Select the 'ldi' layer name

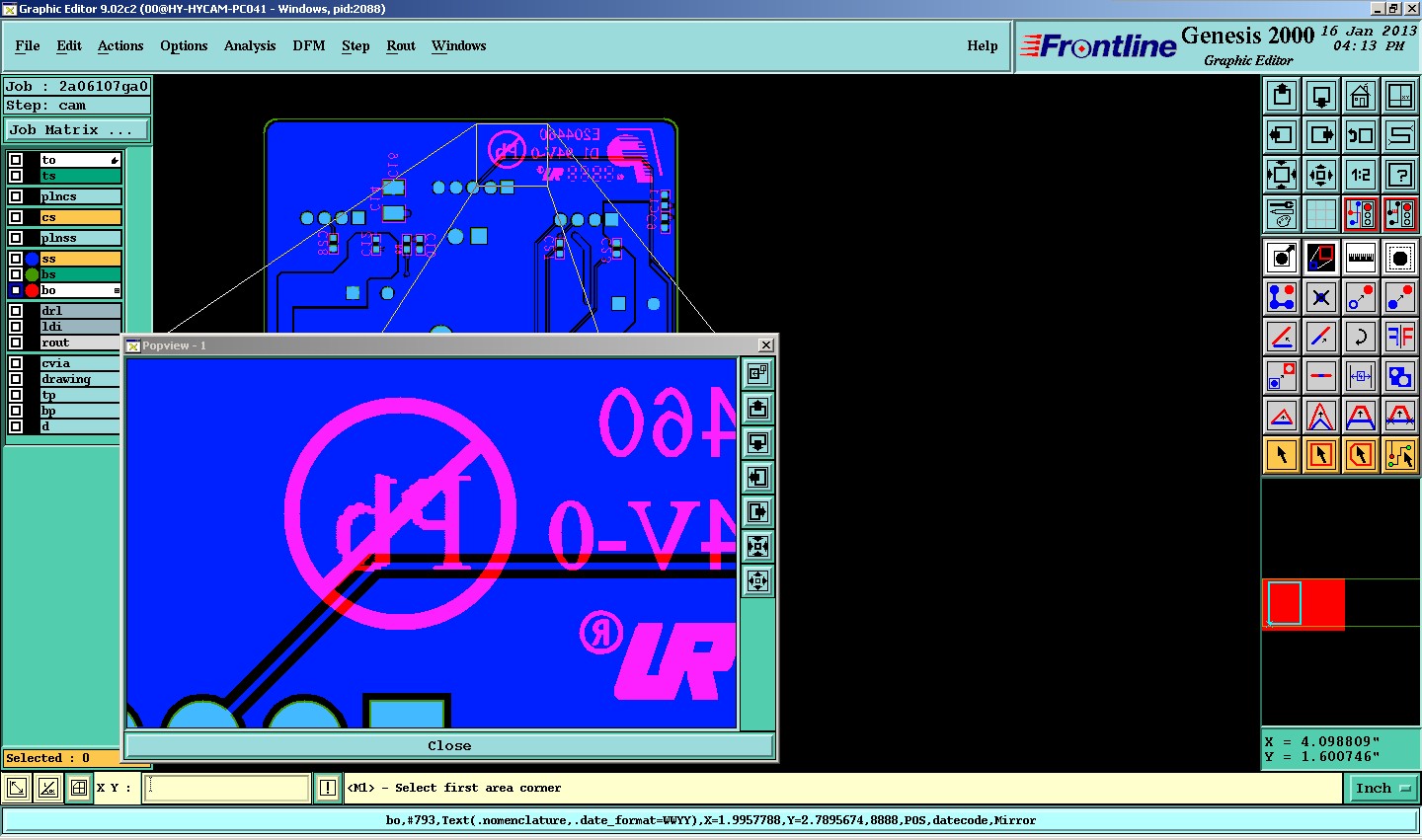tap(80, 327)
